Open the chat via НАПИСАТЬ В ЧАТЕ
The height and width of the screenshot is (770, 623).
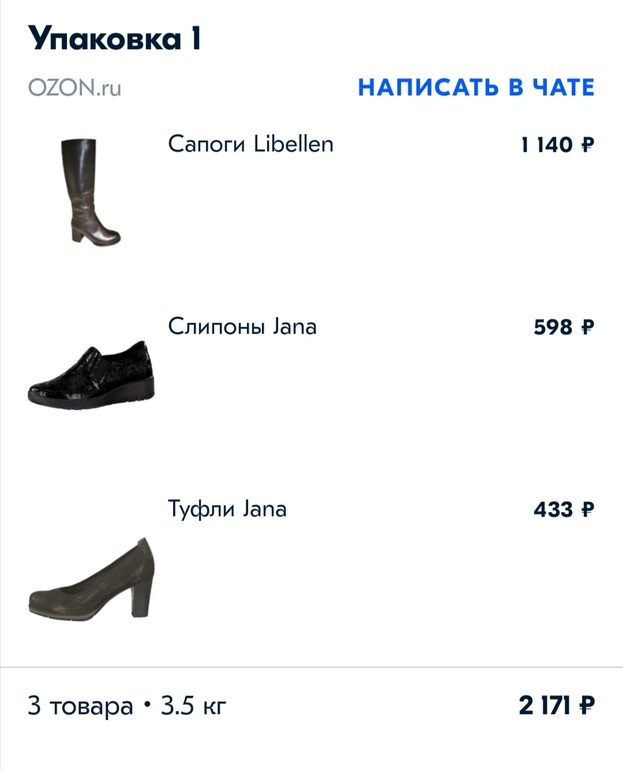[476, 87]
